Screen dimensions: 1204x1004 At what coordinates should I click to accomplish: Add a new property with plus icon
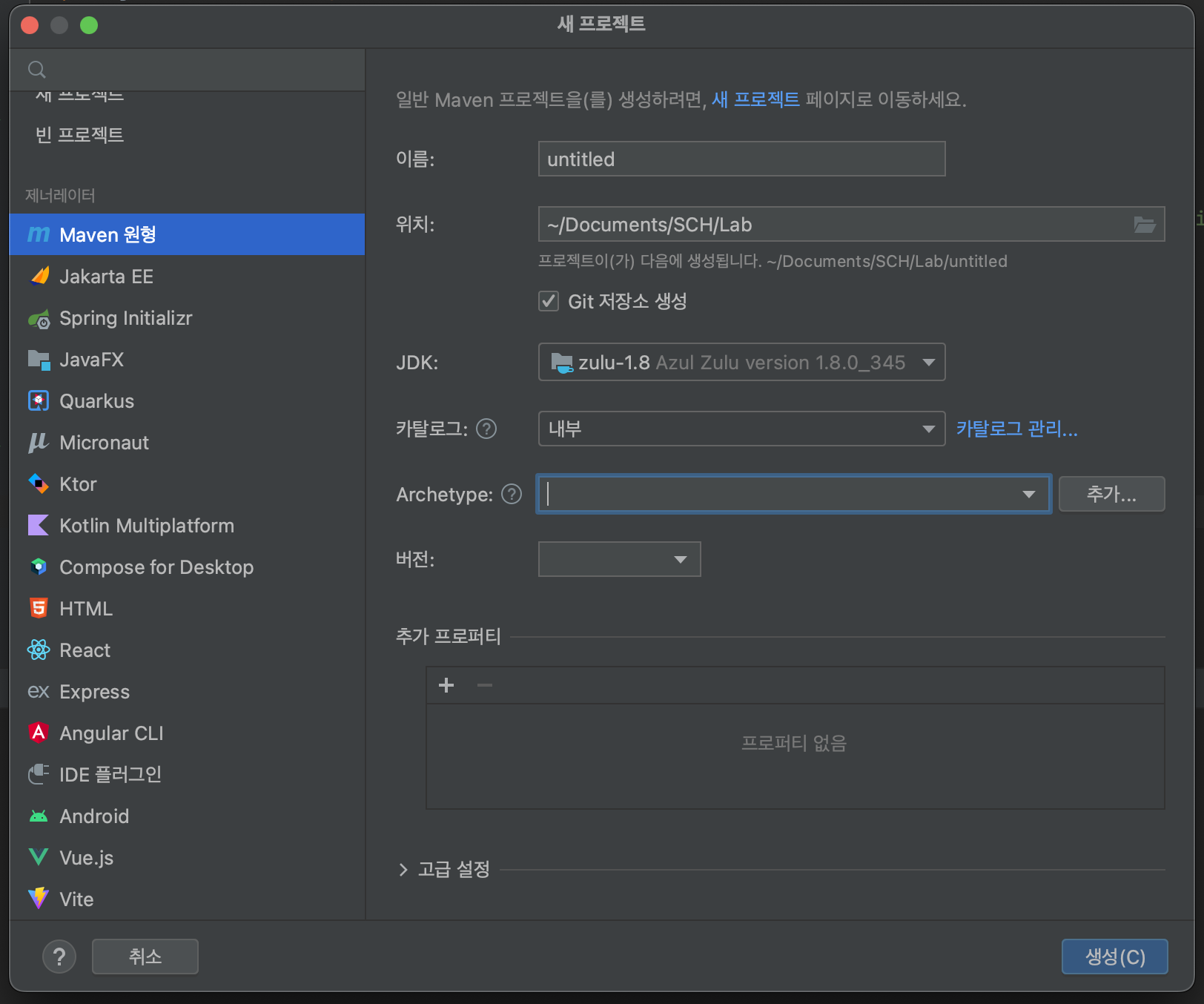click(446, 685)
